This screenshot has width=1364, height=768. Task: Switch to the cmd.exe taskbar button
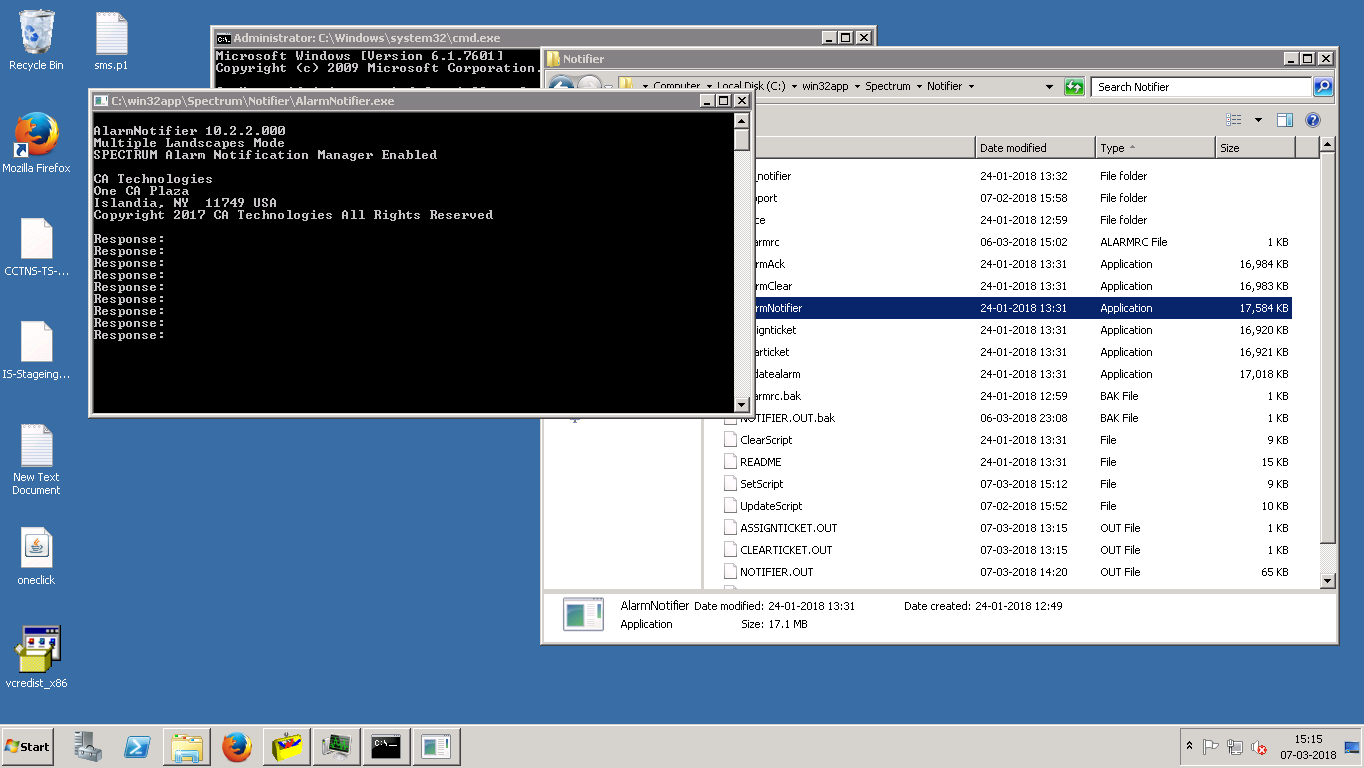click(386, 746)
